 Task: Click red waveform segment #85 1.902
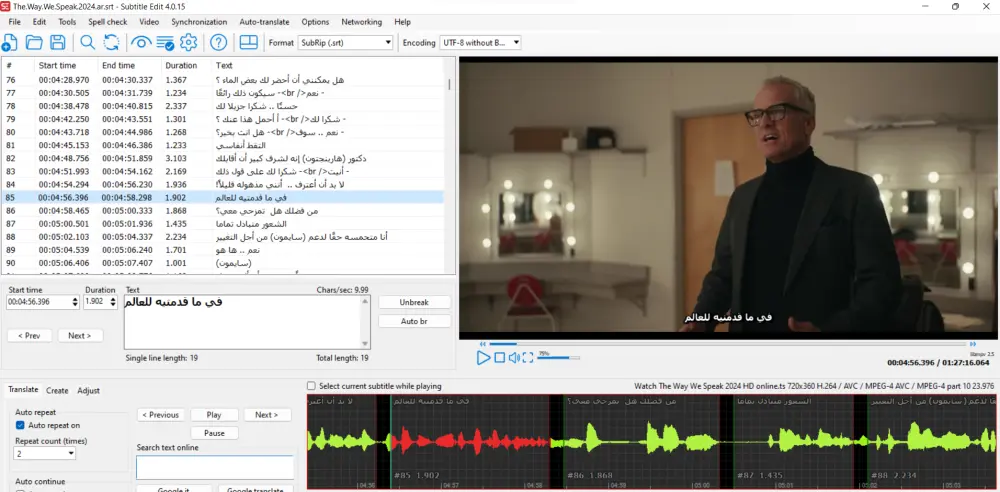[469, 441]
